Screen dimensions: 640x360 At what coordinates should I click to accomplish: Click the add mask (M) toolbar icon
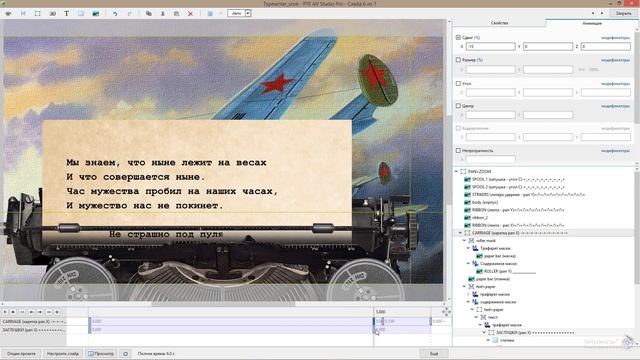[x=23, y=13]
